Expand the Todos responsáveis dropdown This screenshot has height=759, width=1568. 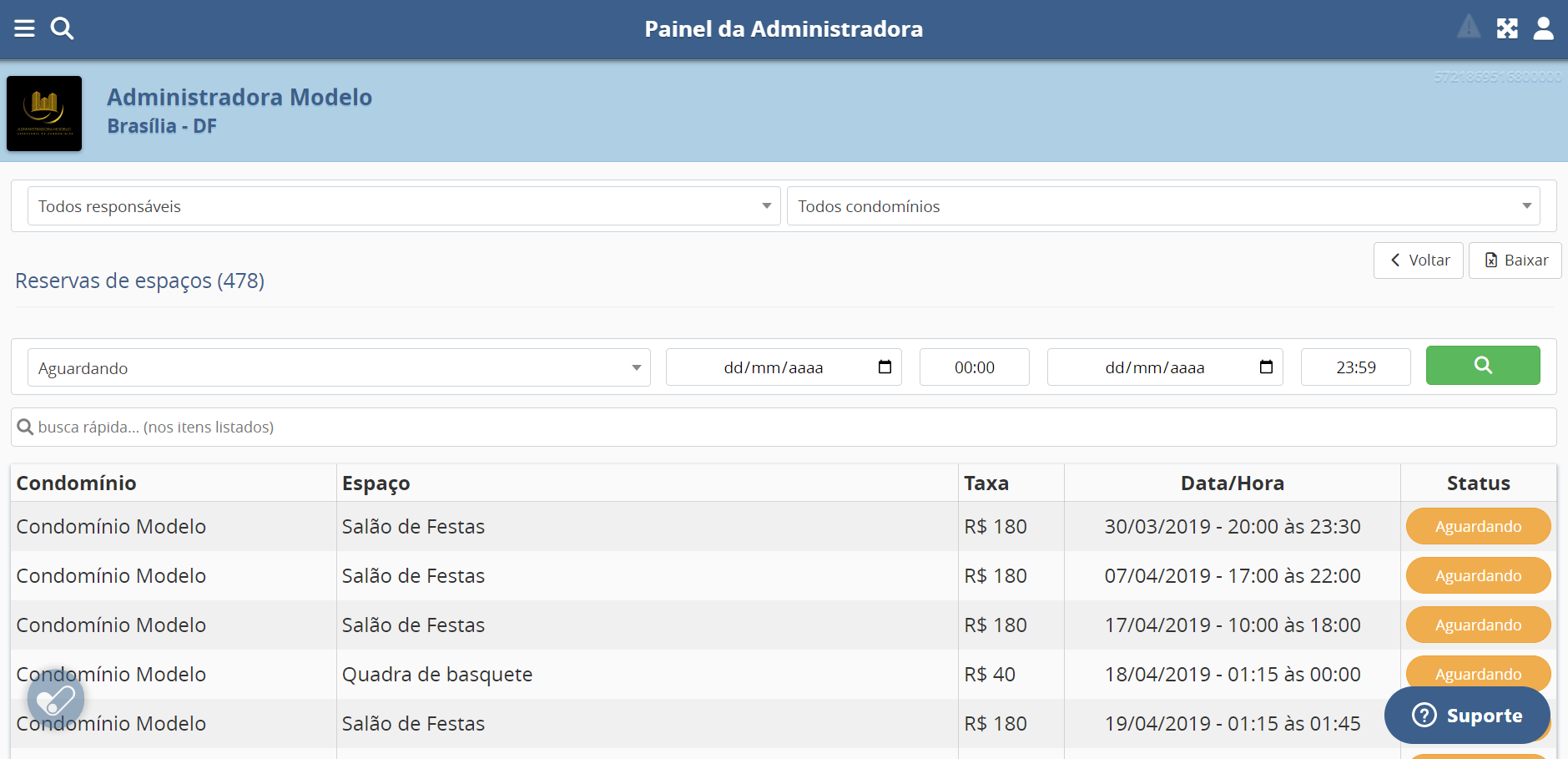tap(404, 206)
